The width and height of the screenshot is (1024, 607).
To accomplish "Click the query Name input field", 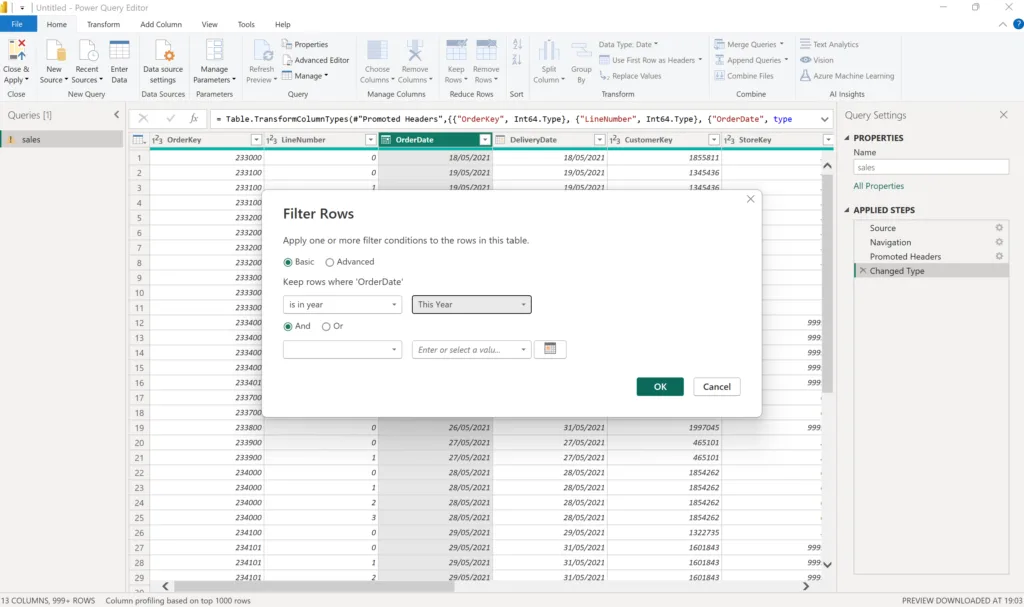I will click(931, 167).
